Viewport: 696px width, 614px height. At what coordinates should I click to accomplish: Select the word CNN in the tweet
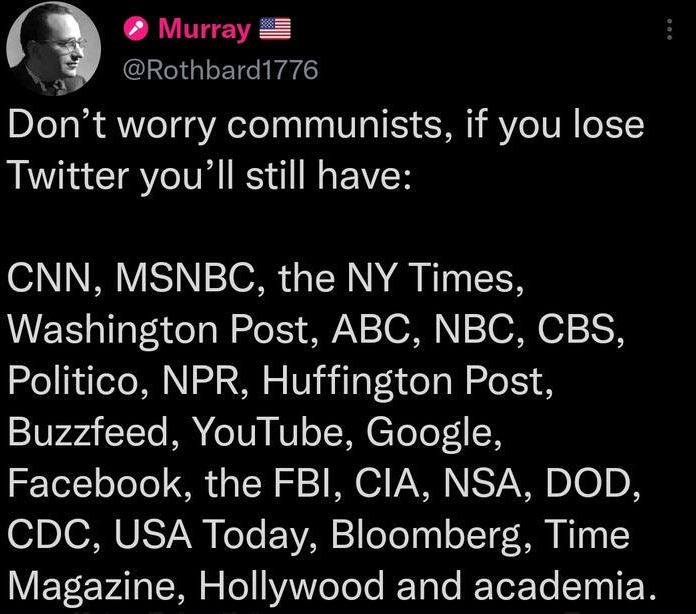pyautogui.click(x=48, y=277)
